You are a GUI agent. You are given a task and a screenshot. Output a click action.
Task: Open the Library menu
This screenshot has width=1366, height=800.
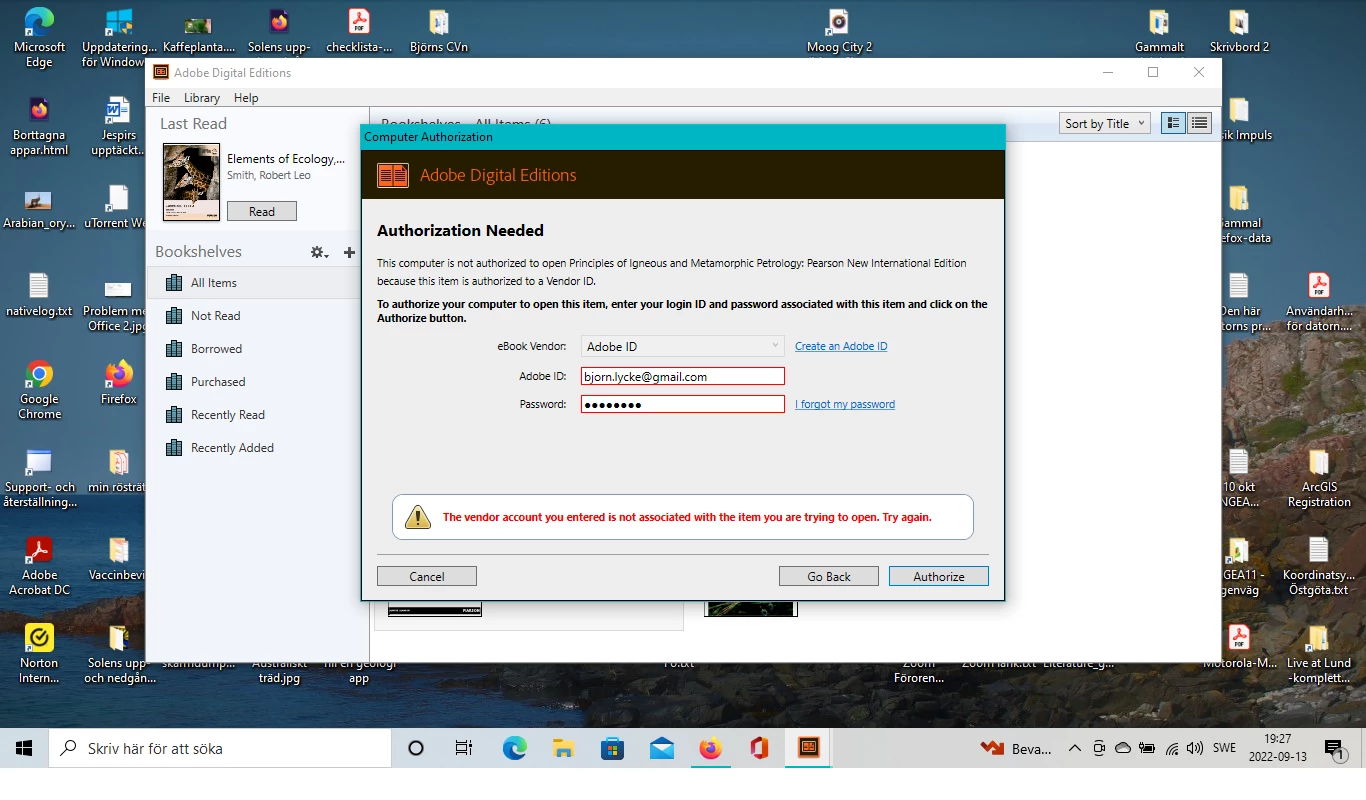202,98
